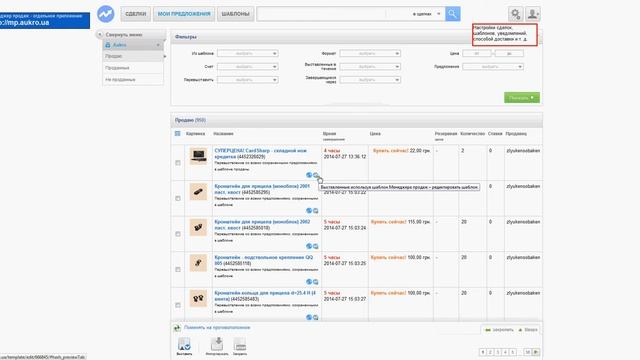Open the Предложения filter dropdown
Viewport: 640px width, 360px height.
pyautogui.click(x=493, y=67)
